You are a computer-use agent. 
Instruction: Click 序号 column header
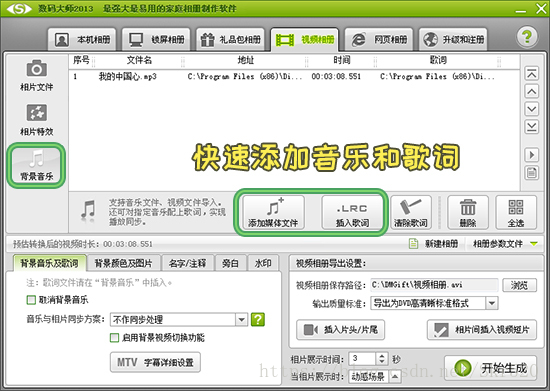point(81,60)
